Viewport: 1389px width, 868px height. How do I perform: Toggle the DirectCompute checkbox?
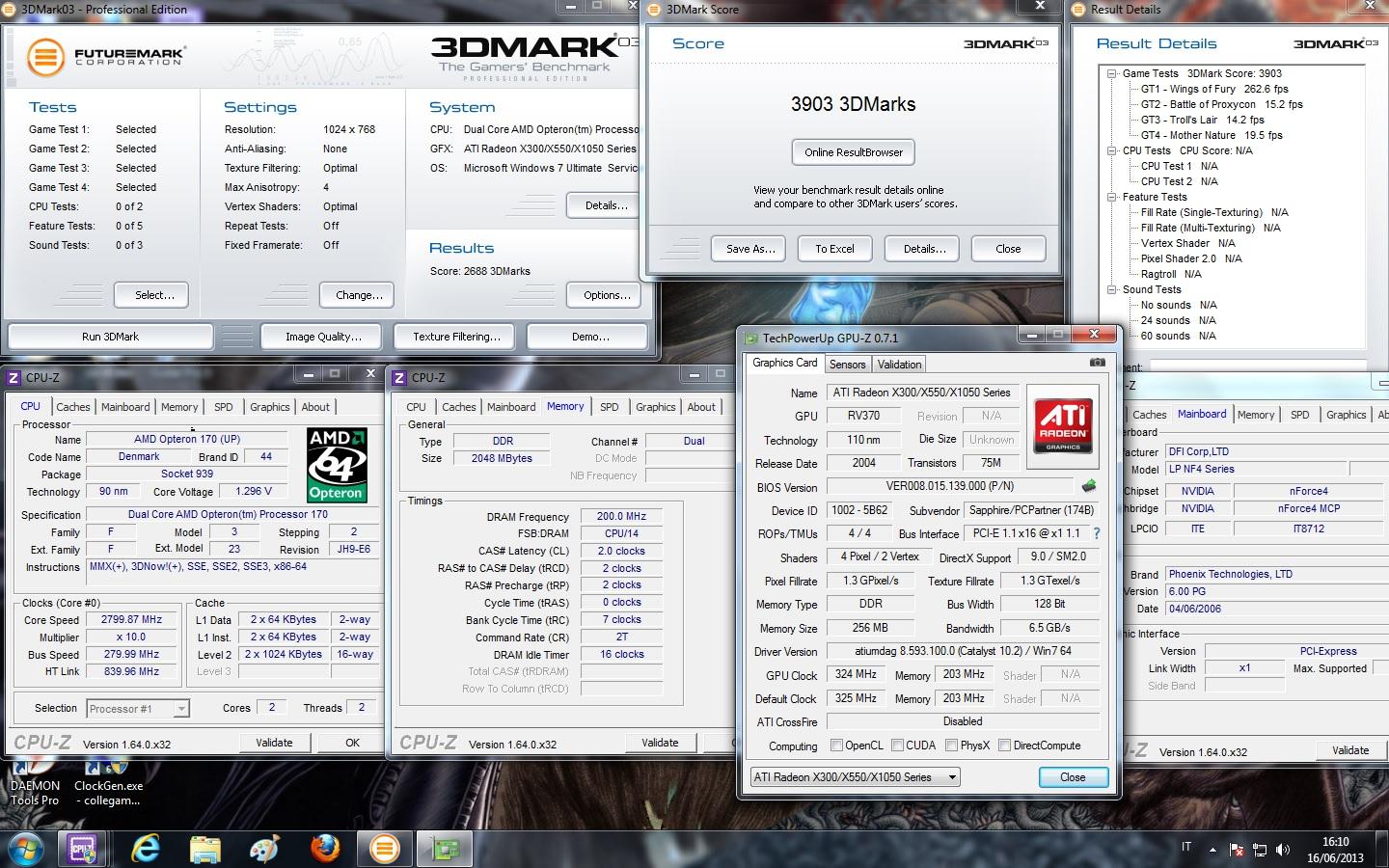point(1004,746)
